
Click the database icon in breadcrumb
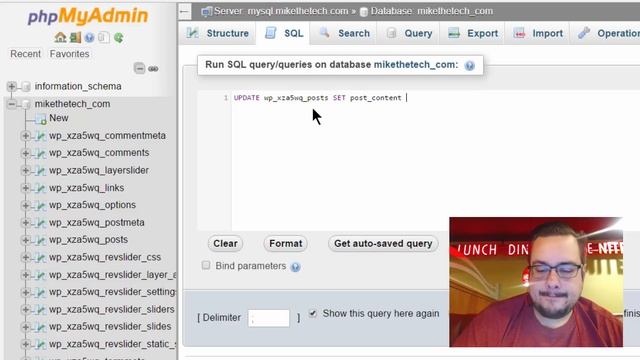[363, 12]
